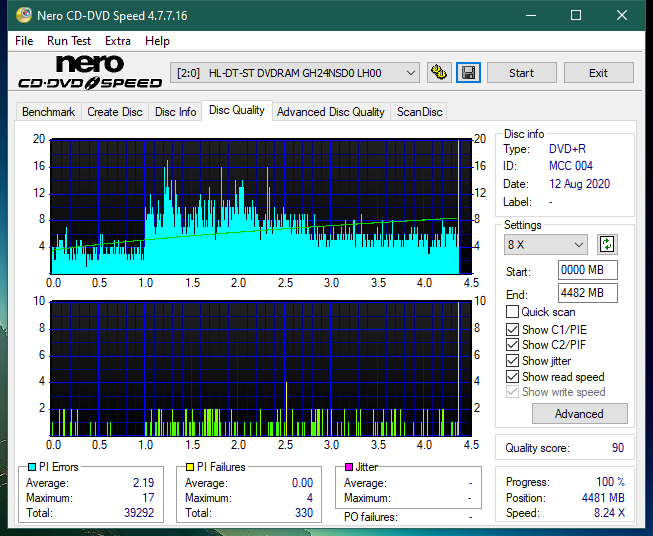Switch to the Create Disc tab
The image size is (653, 536).
[x=115, y=112]
